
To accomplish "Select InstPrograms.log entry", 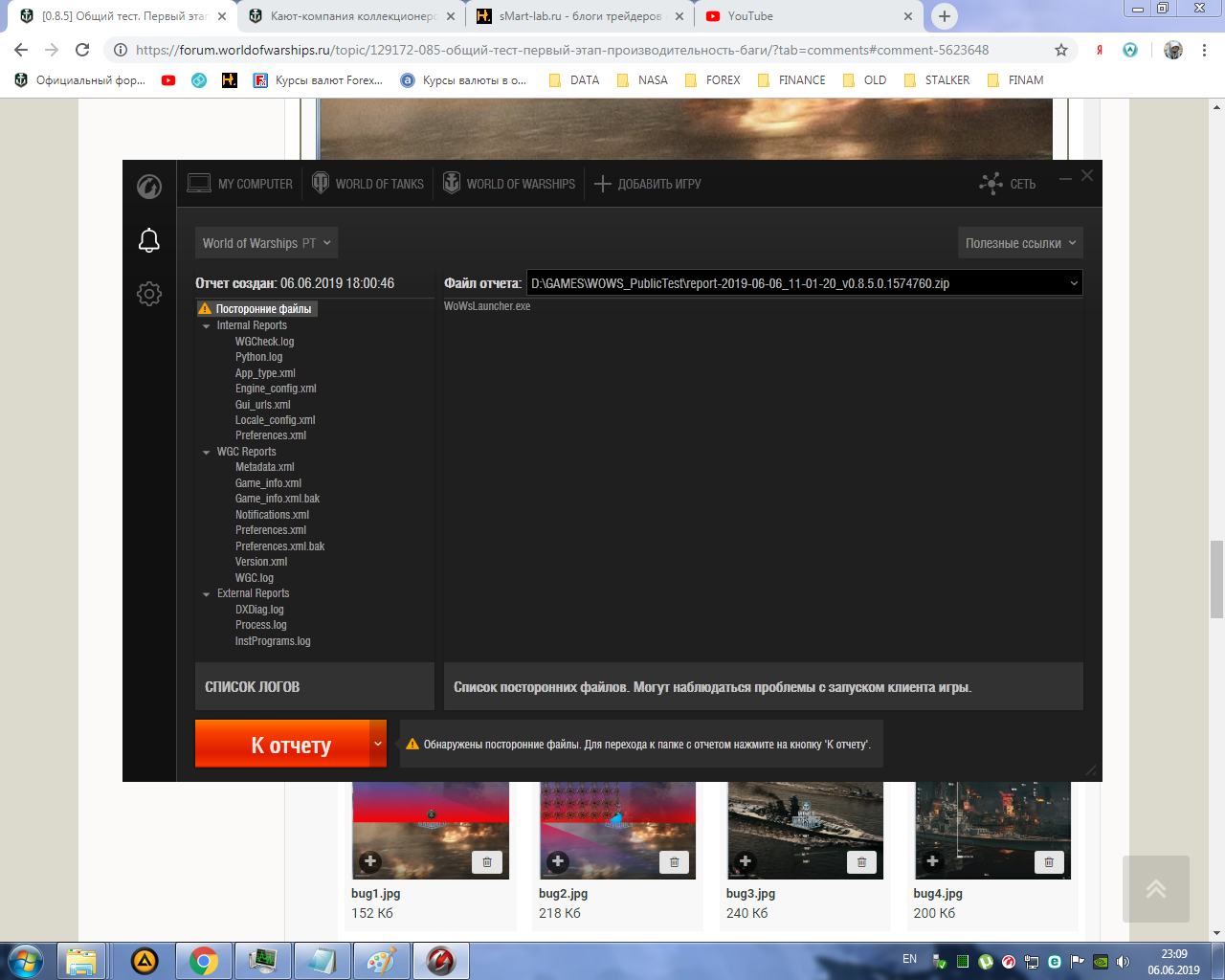I will point(273,641).
